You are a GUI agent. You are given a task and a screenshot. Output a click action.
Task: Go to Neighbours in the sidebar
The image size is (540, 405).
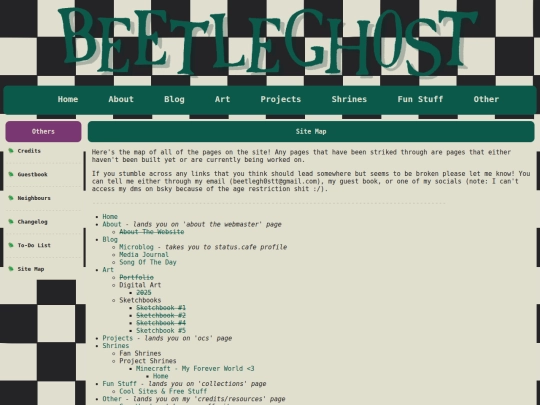click(34, 198)
